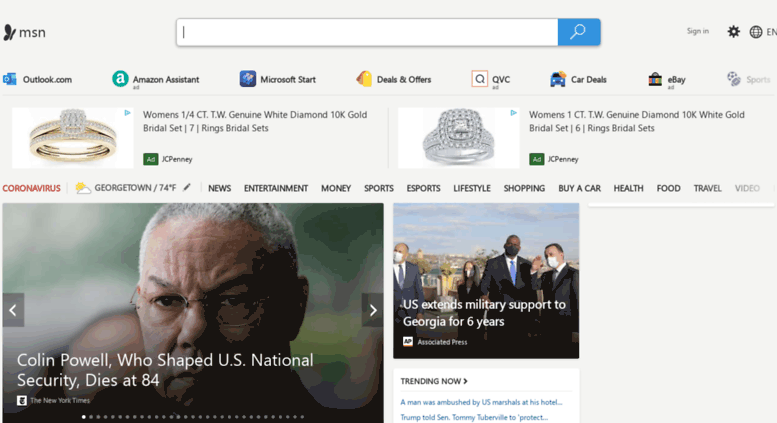Click the GEORGETOWN / 74°F weather link
The image size is (777, 423).
[135, 188]
